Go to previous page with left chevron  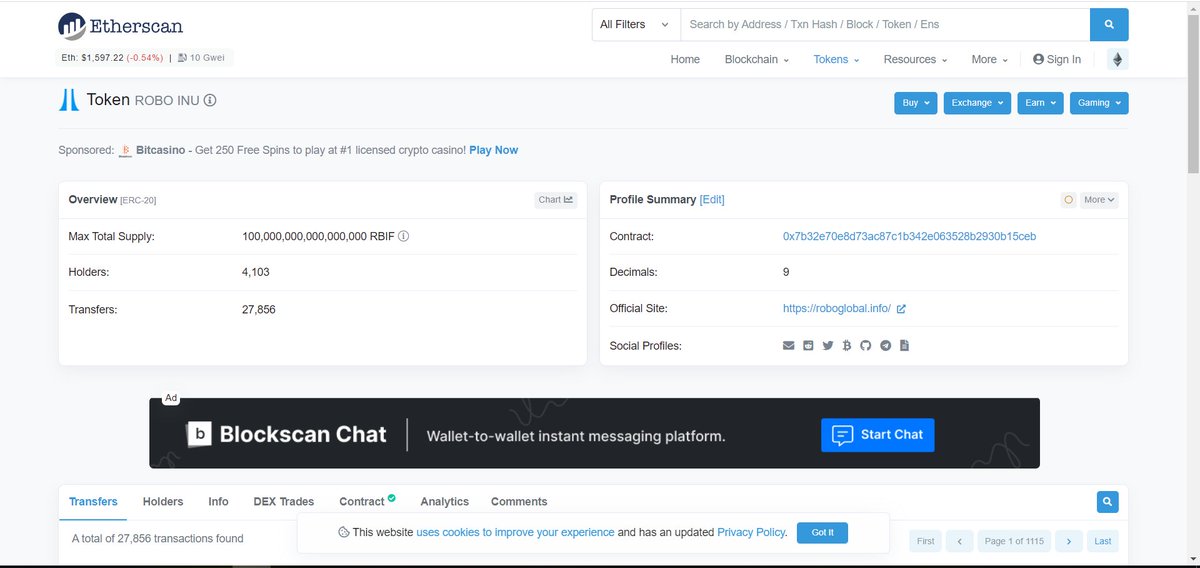point(958,541)
